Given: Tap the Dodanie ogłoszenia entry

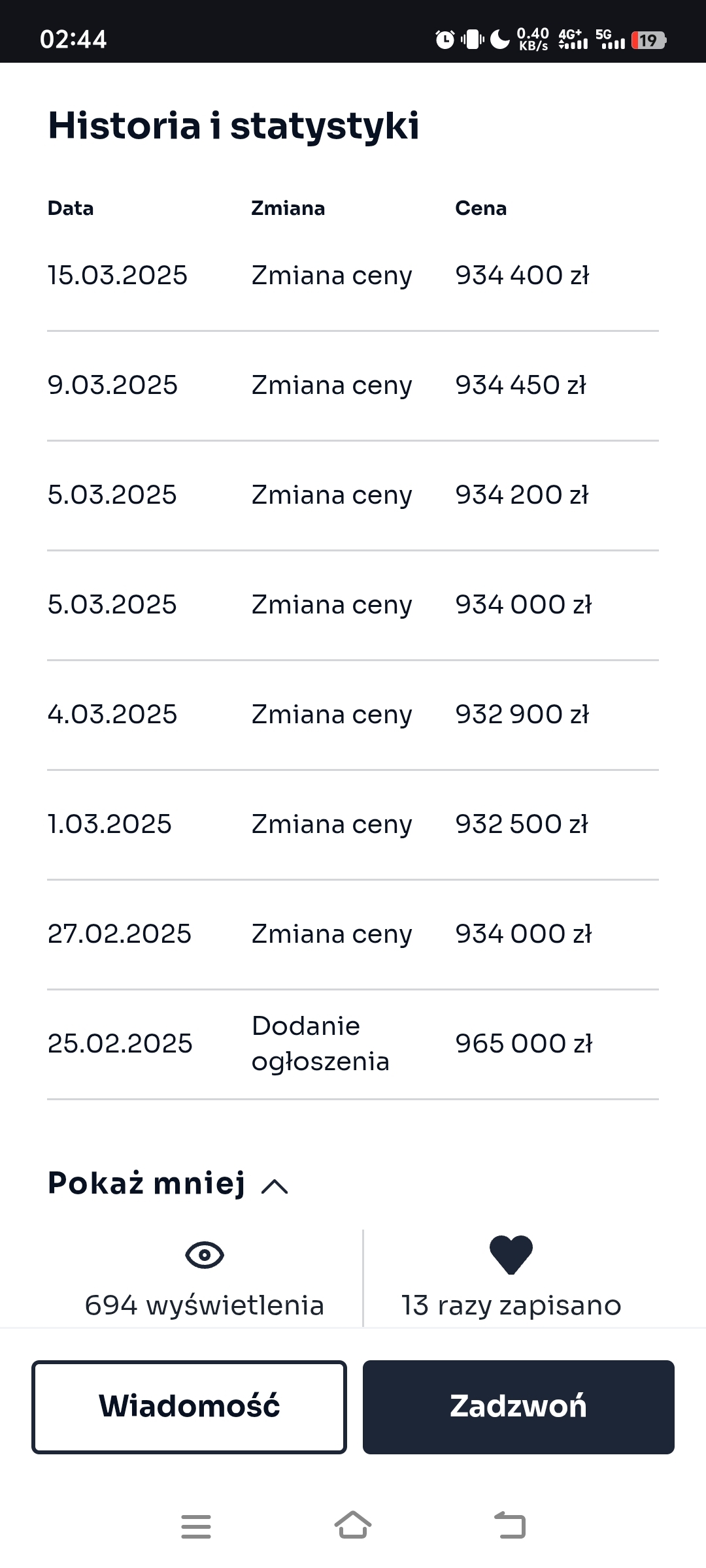Looking at the screenshot, I should (320, 1043).
